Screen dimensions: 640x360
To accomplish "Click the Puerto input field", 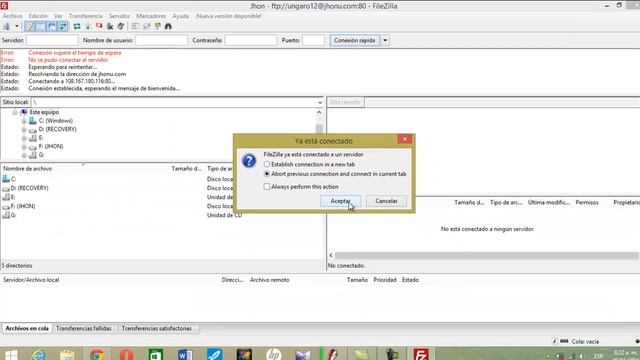I will [x=313, y=40].
